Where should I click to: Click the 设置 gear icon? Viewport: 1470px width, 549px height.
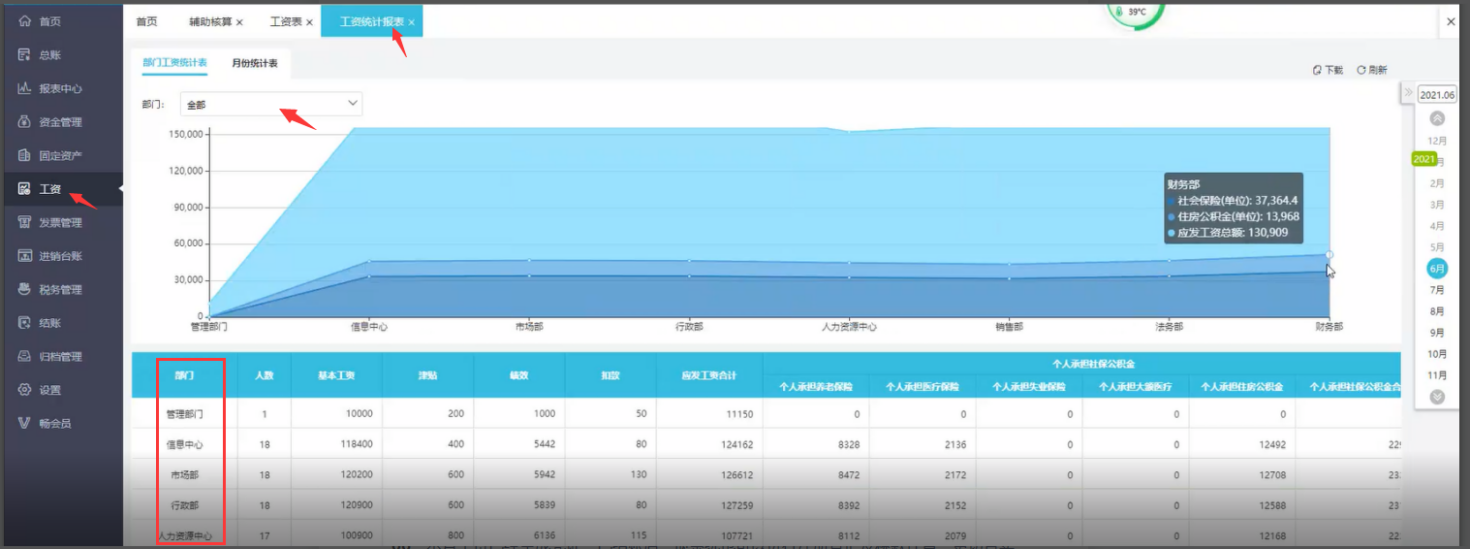point(25,389)
